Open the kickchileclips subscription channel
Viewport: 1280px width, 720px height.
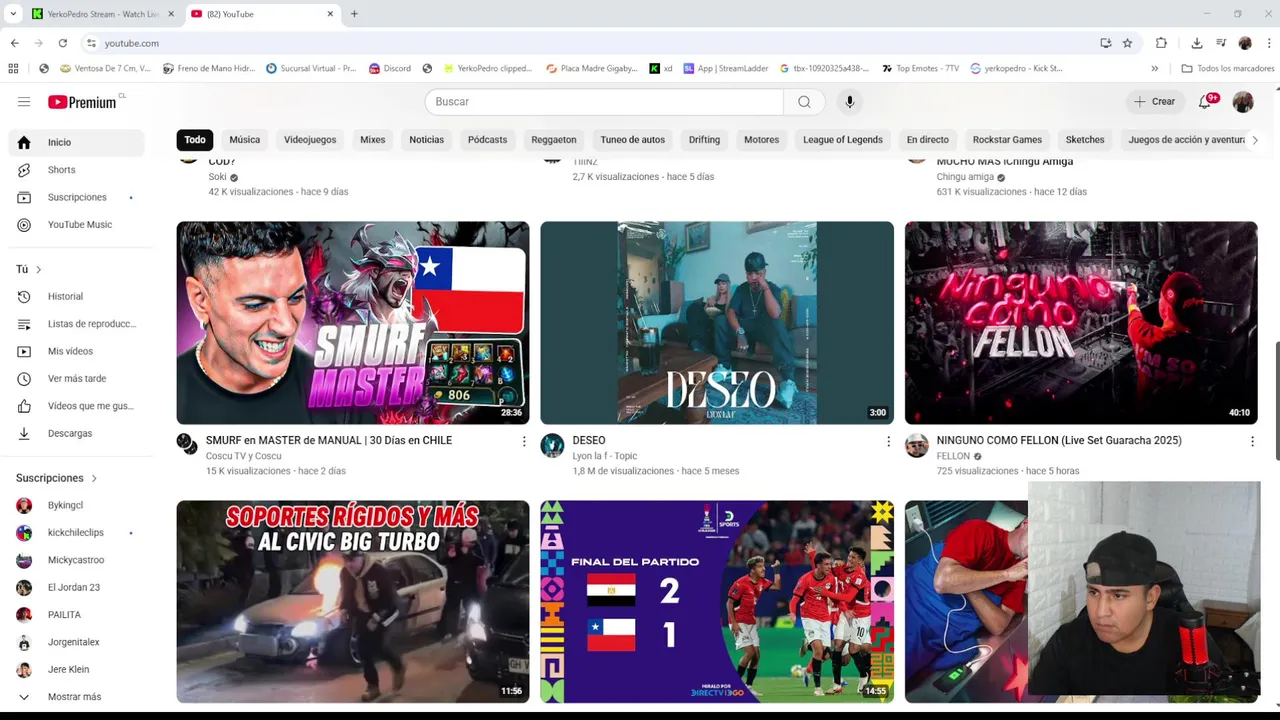click(76, 533)
